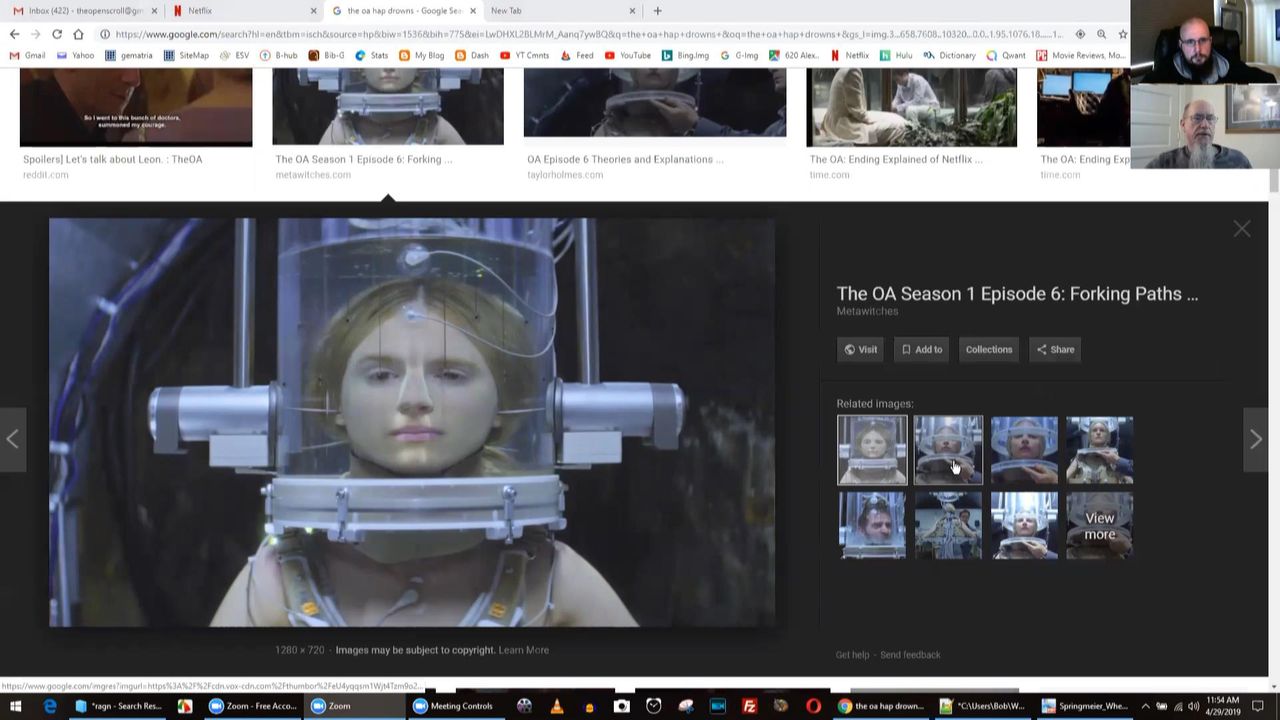The height and width of the screenshot is (720, 1280).
Task: Open the Dictionary bookmark
Action: tap(950, 56)
